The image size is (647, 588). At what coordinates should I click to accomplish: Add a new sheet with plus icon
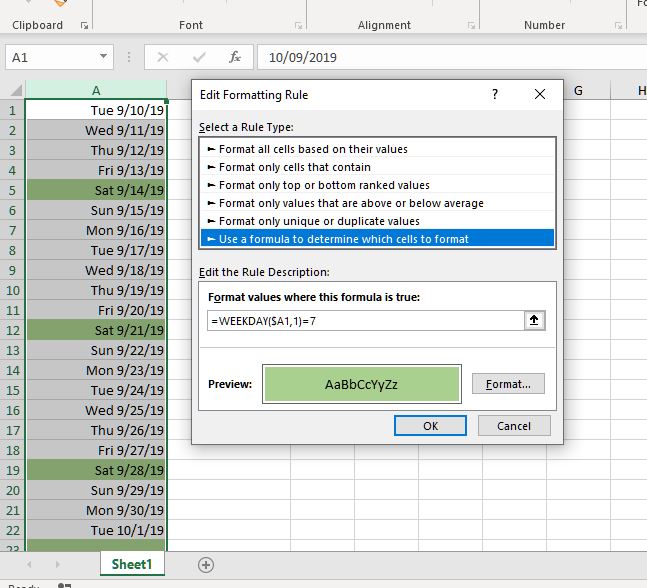pos(205,565)
